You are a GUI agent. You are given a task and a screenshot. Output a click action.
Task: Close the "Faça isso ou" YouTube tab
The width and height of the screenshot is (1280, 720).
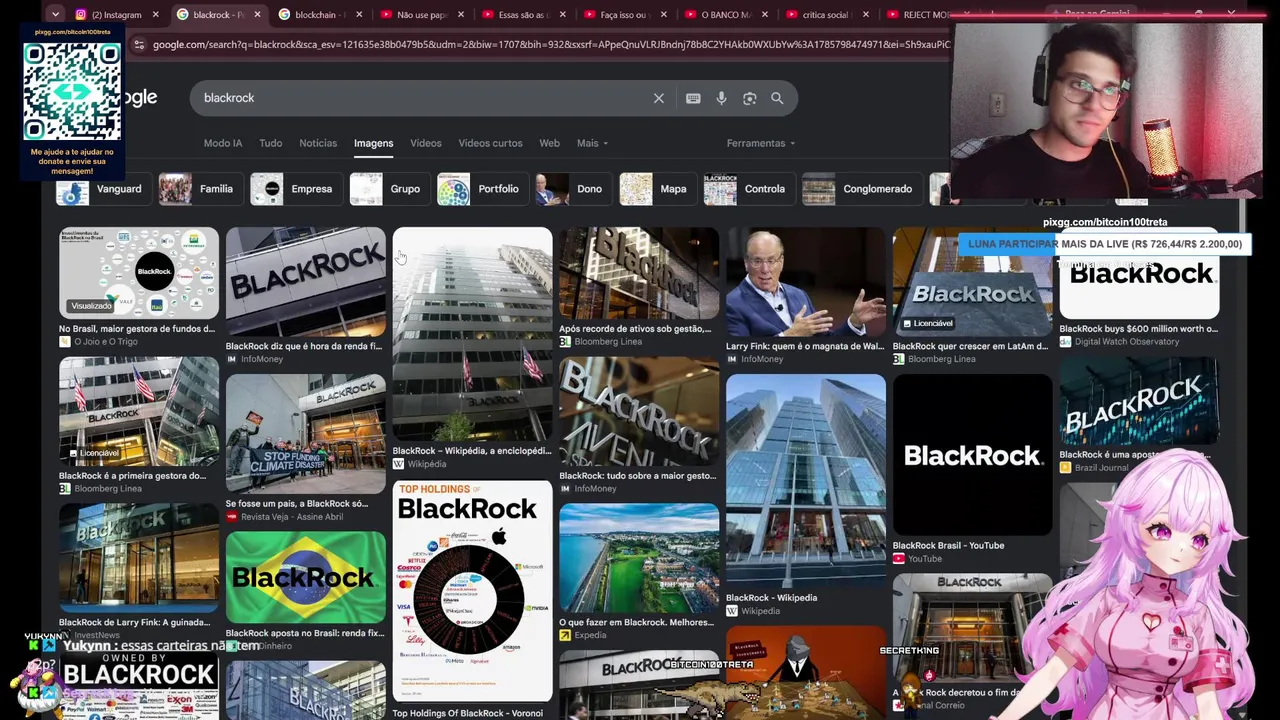point(663,15)
